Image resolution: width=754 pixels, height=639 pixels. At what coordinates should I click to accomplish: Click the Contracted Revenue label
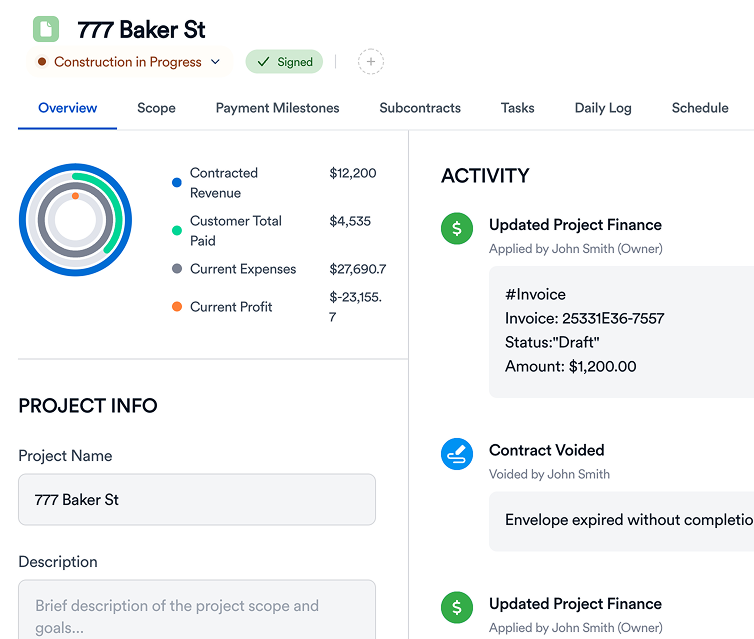click(x=224, y=183)
